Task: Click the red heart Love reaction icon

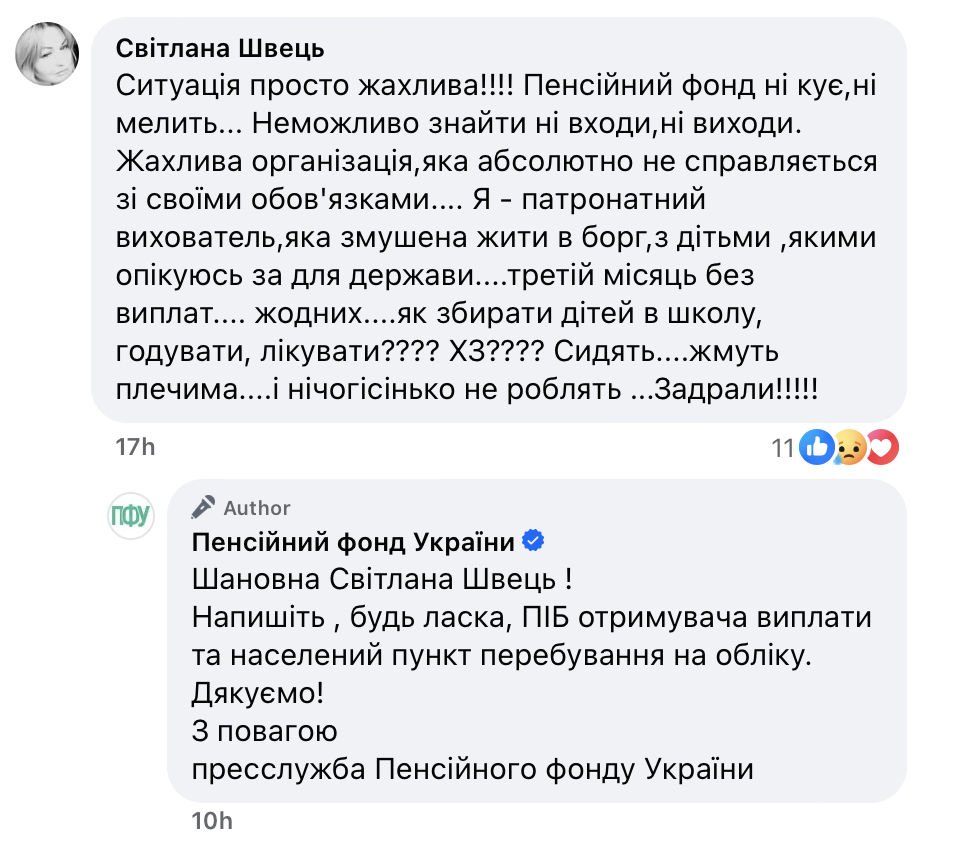Action: (881, 449)
